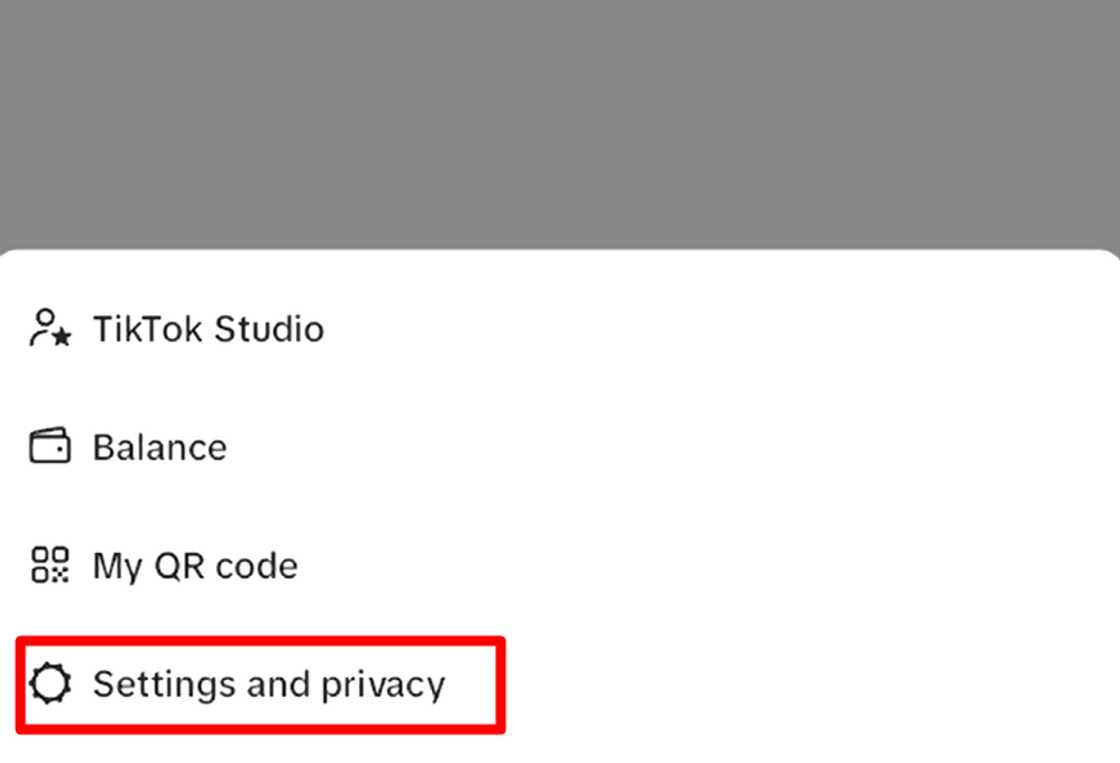Tap the TikTok Studio person-star icon

pyautogui.click(x=50, y=328)
